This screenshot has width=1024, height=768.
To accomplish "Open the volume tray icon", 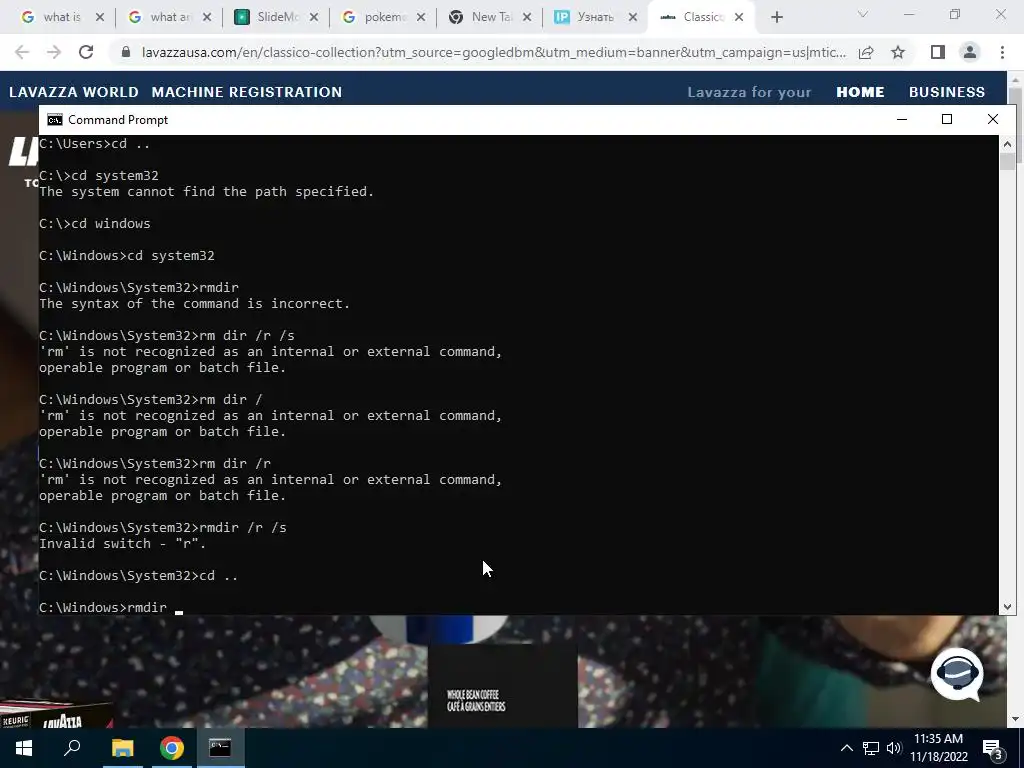I will [894, 748].
